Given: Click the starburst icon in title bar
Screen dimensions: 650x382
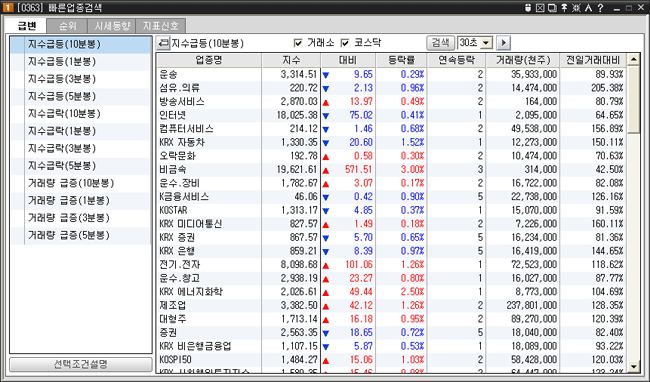Looking at the screenshot, I should (576, 8).
